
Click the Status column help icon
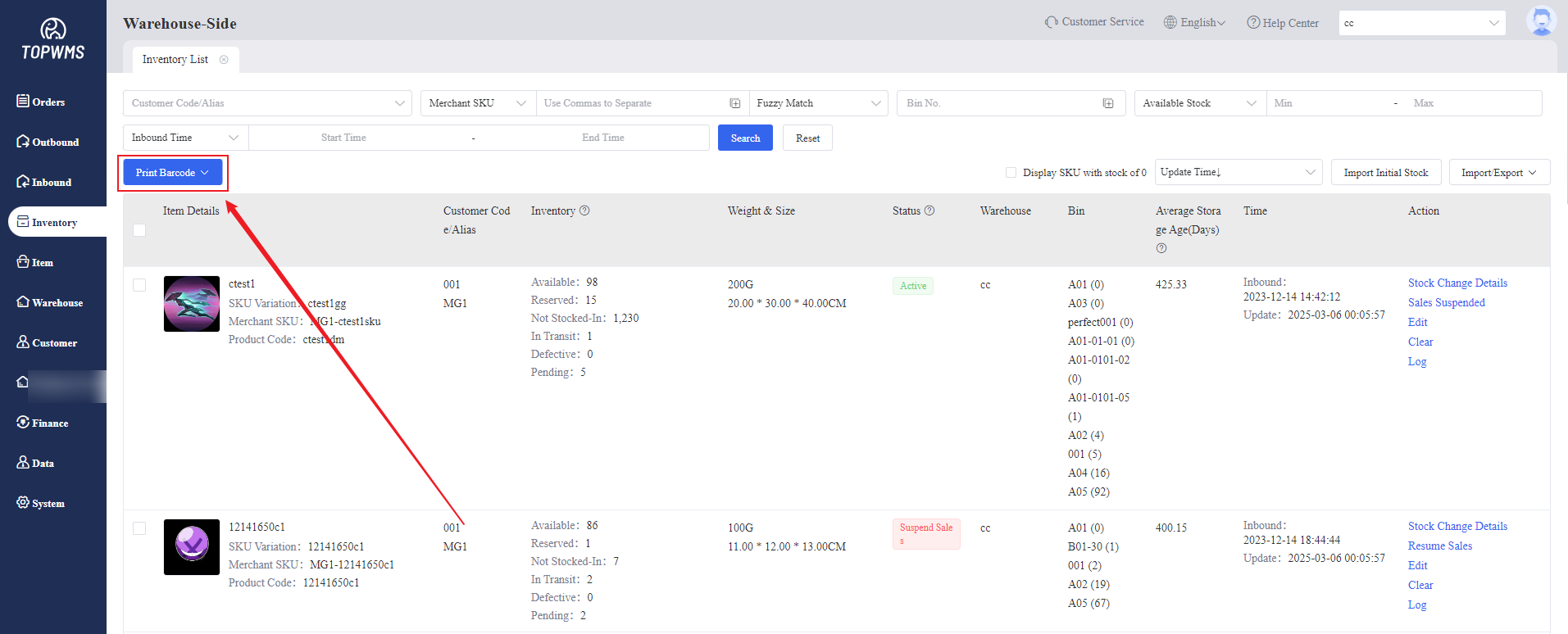[x=929, y=211]
